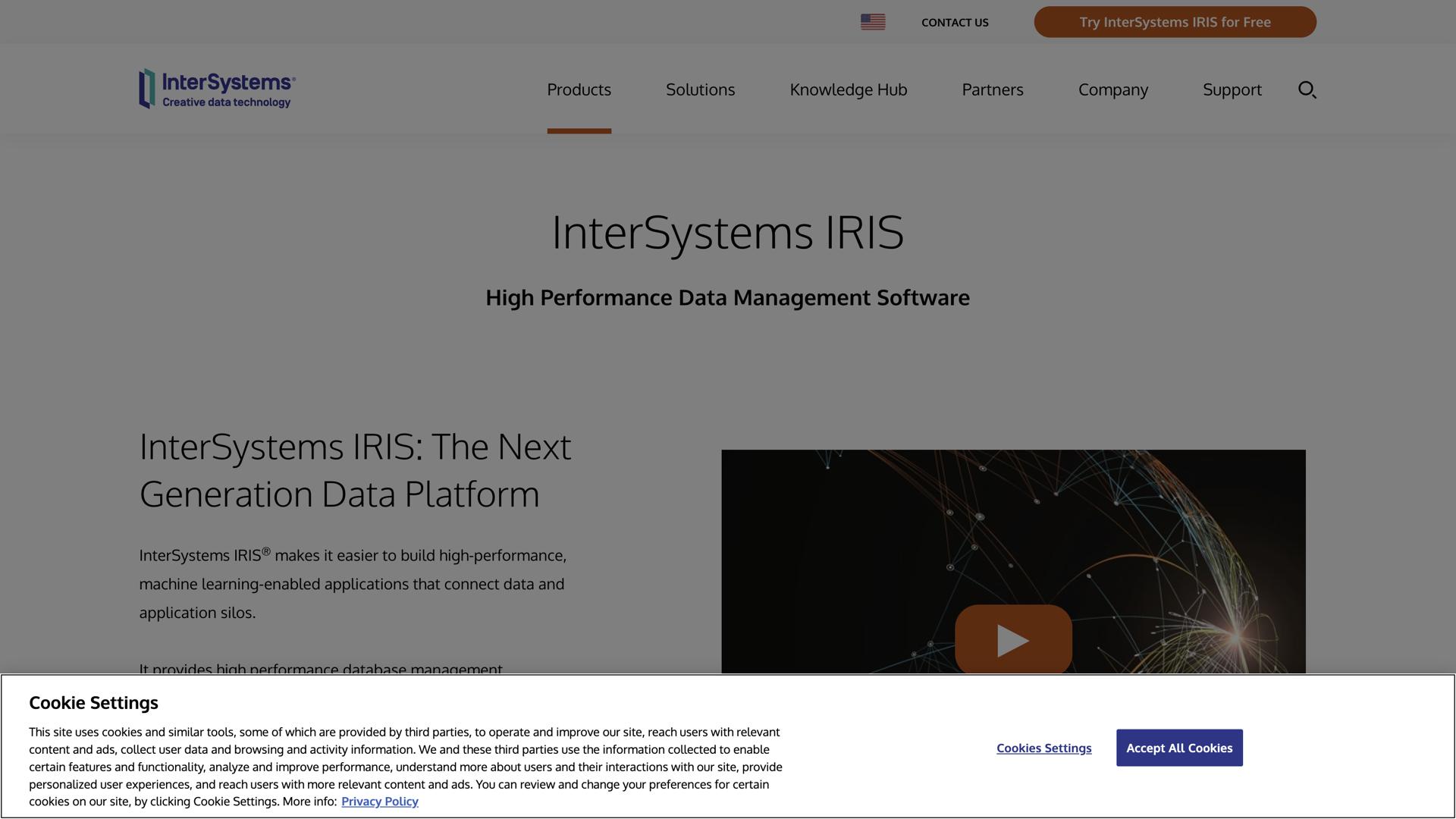The image size is (1456, 819).
Task: Click the InterSystems IRIS page title
Action: 727,234
